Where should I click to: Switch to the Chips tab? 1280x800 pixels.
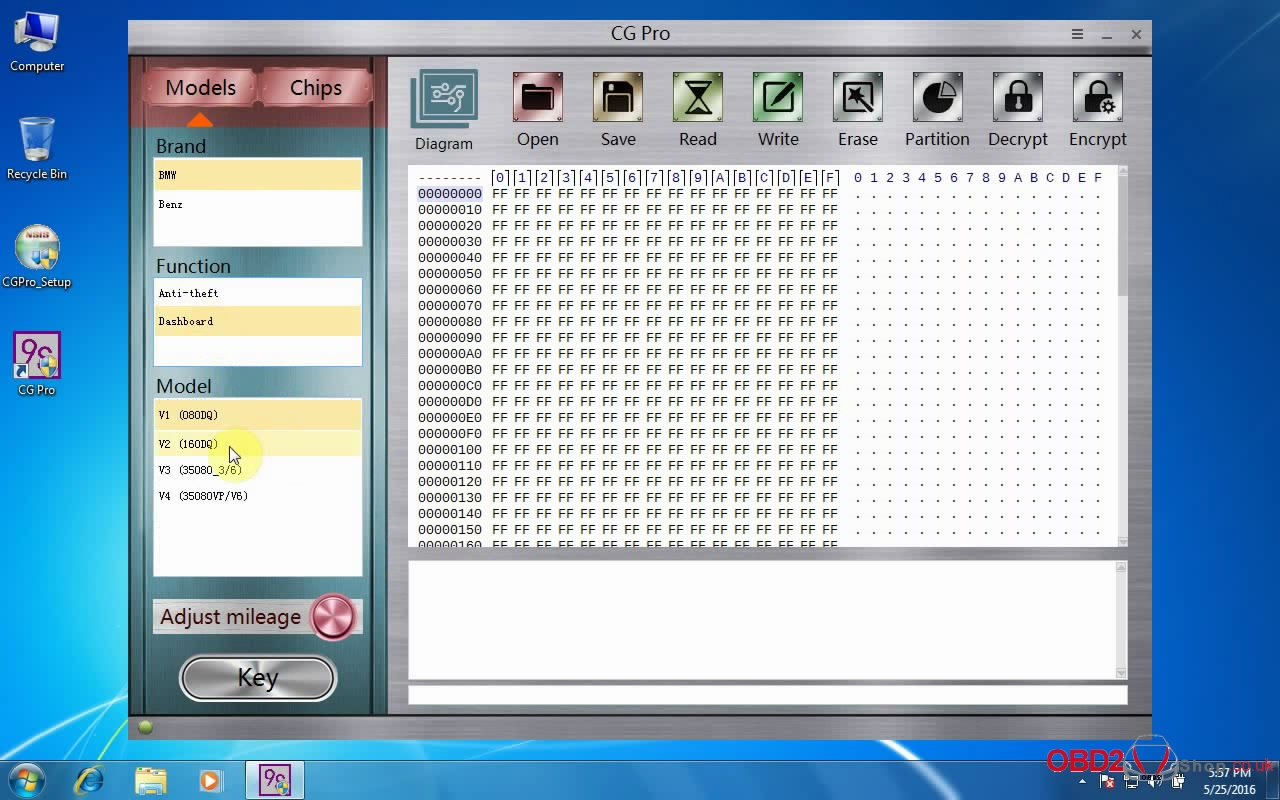315,88
